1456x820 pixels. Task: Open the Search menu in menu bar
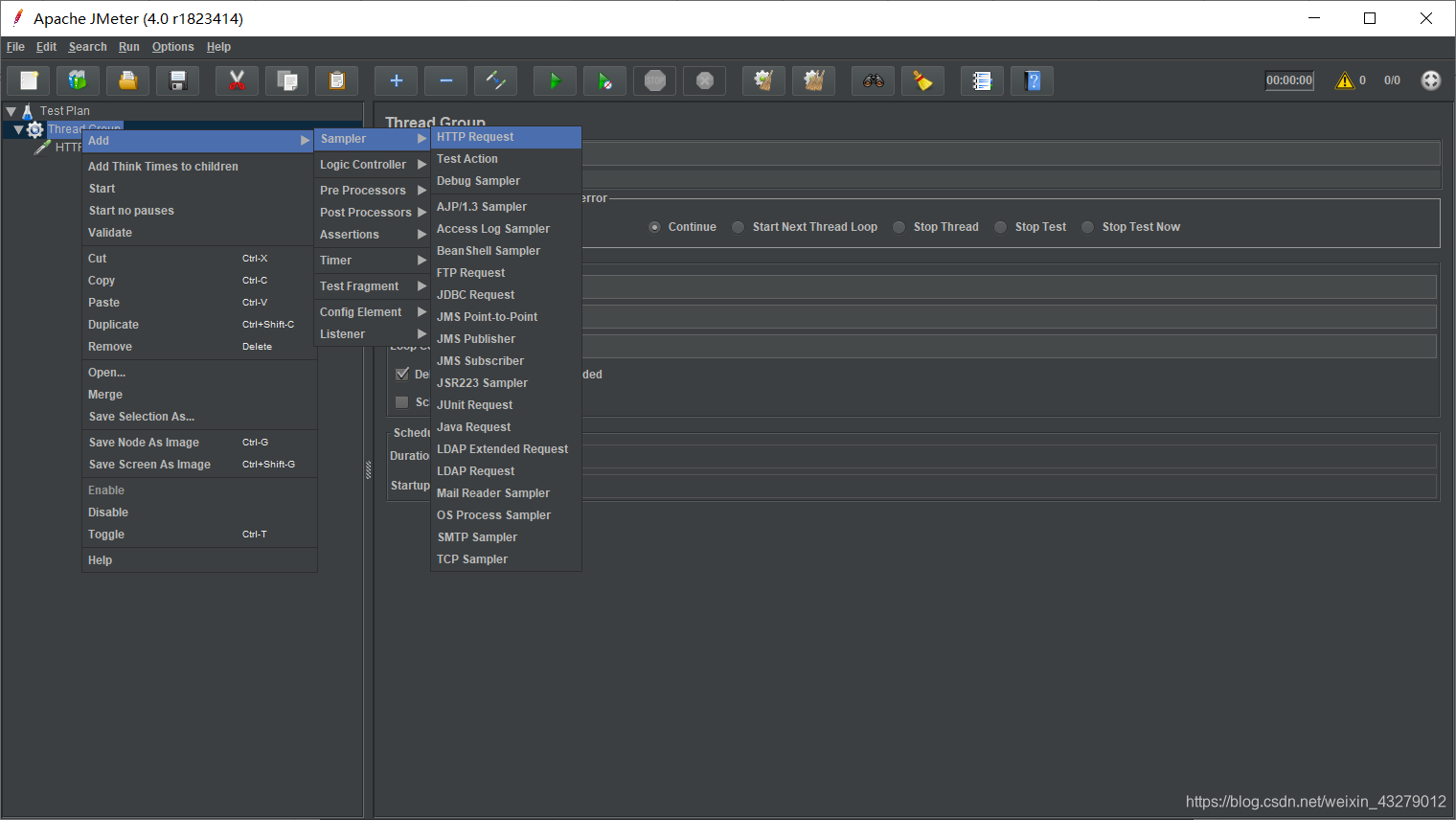pos(87,47)
